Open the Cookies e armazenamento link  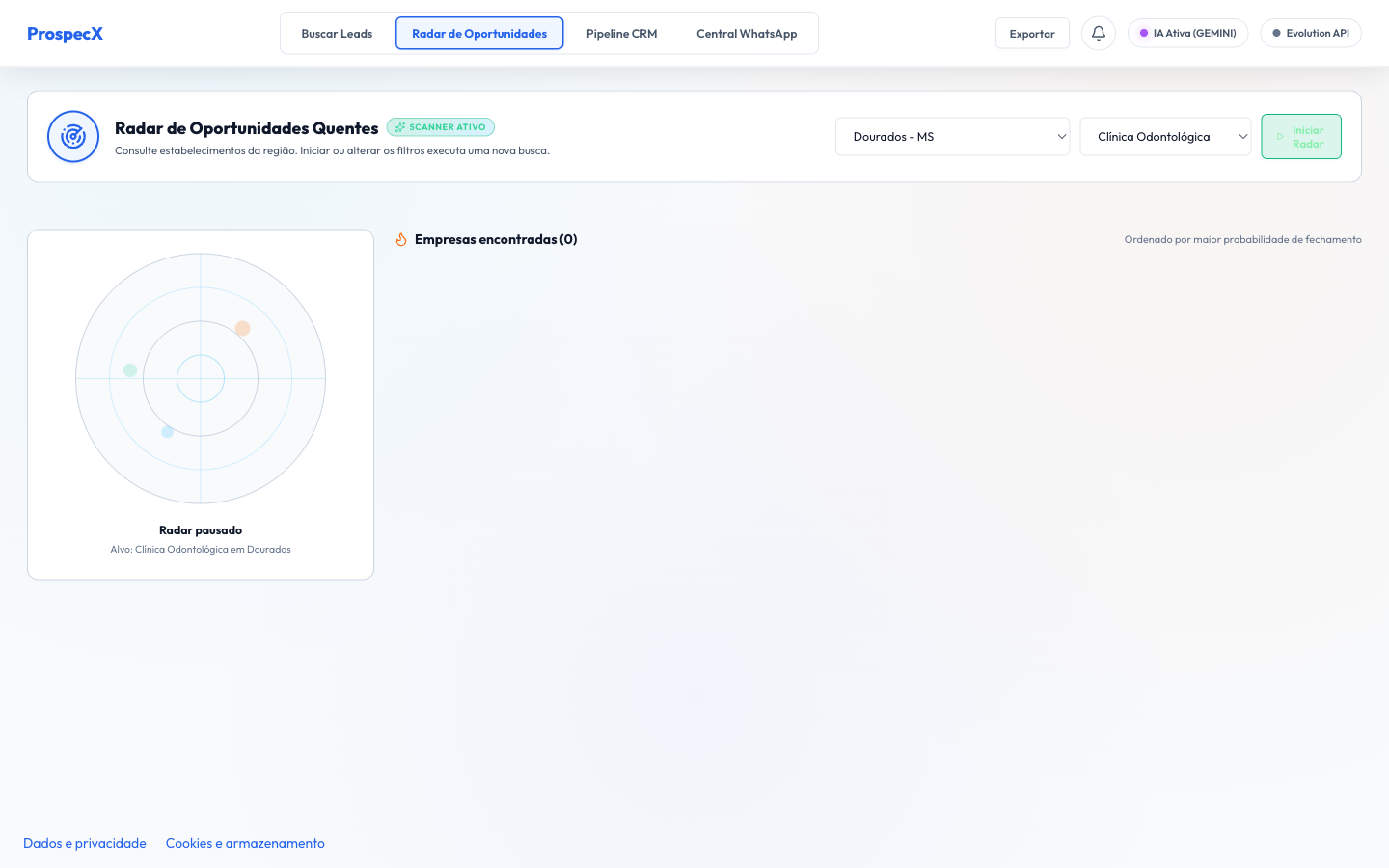click(x=245, y=844)
